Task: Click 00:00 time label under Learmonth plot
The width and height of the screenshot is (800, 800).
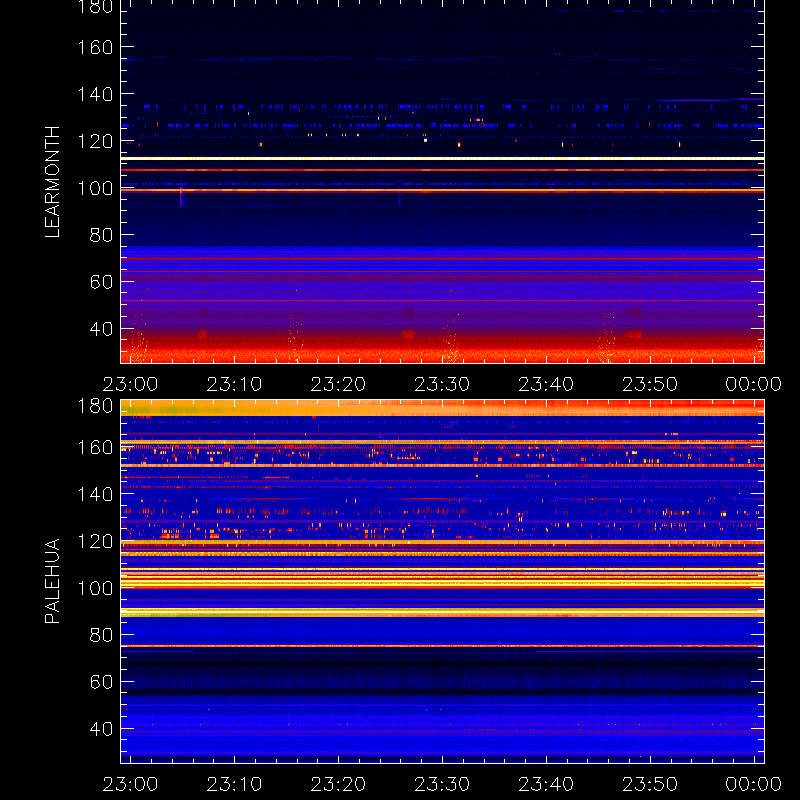Action: (754, 384)
